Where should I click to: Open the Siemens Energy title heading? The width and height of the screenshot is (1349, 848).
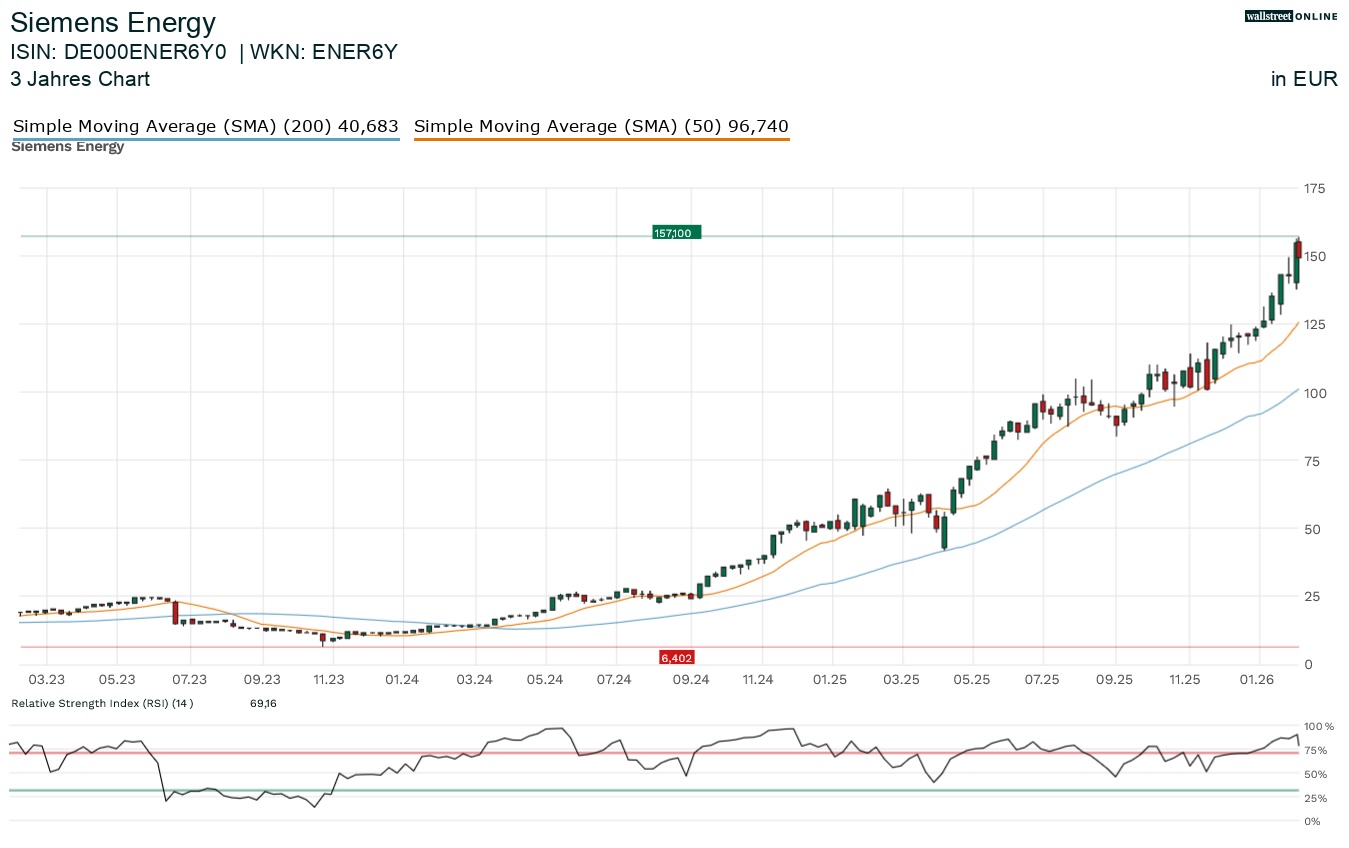tap(113, 22)
